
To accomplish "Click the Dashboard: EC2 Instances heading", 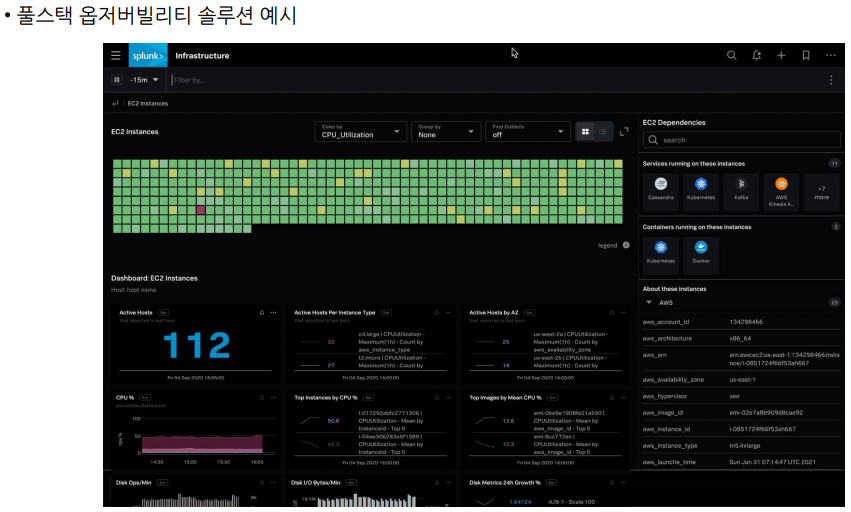I will point(154,278).
